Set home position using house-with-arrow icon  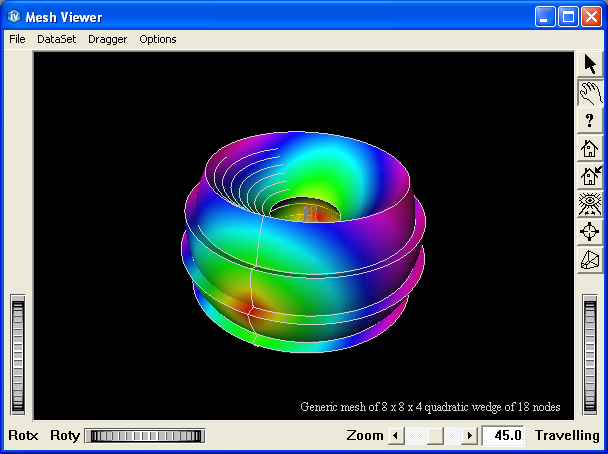590,177
